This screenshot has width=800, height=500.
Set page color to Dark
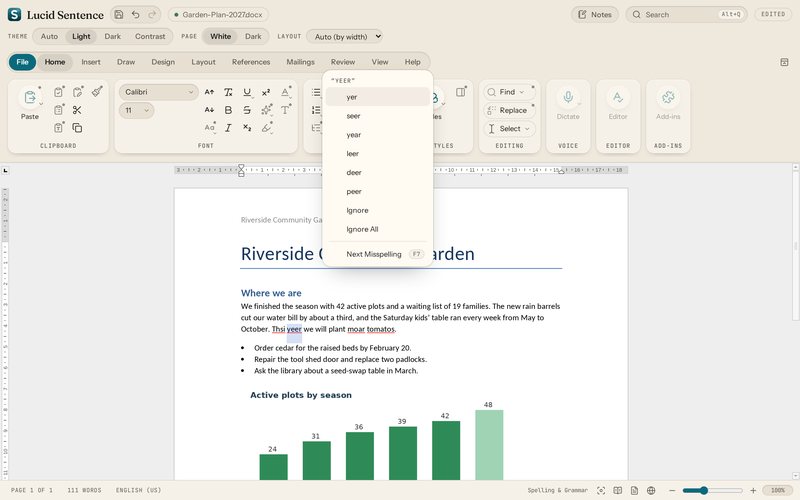[x=253, y=36]
